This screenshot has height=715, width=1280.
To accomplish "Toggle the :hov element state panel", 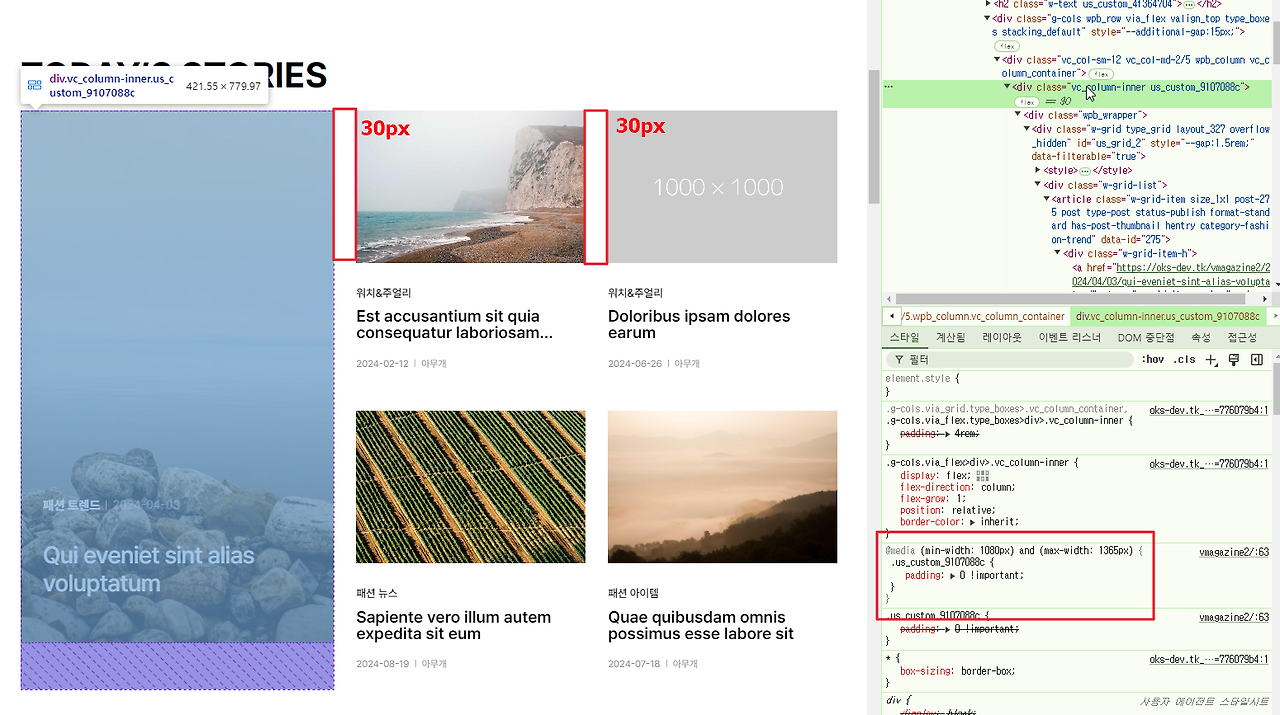I will (x=1153, y=360).
